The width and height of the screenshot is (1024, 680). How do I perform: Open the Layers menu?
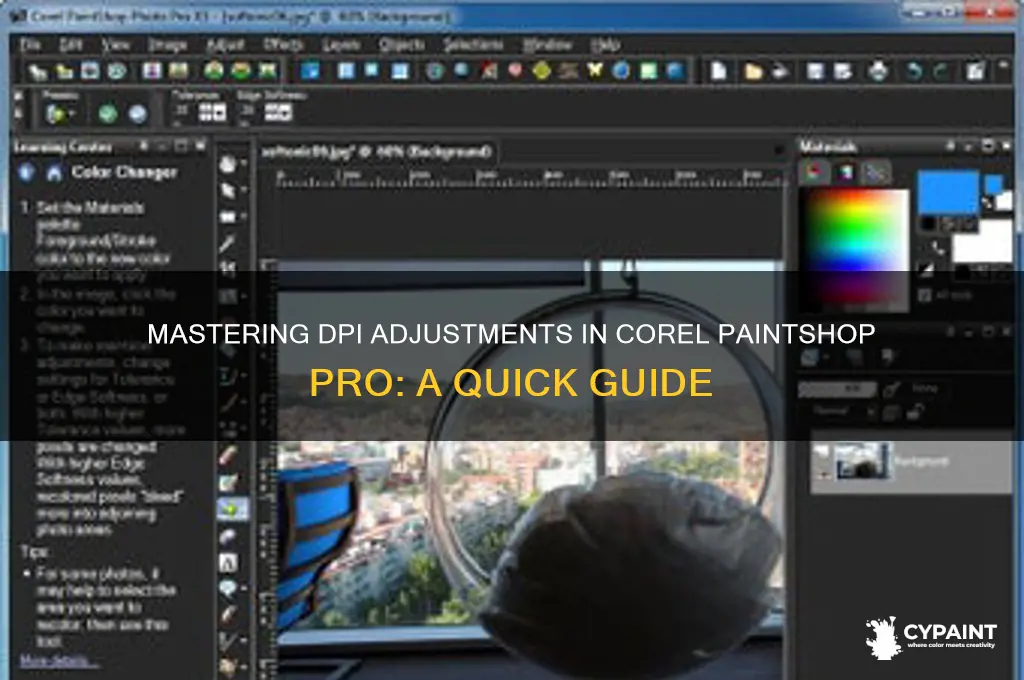click(x=341, y=44)
